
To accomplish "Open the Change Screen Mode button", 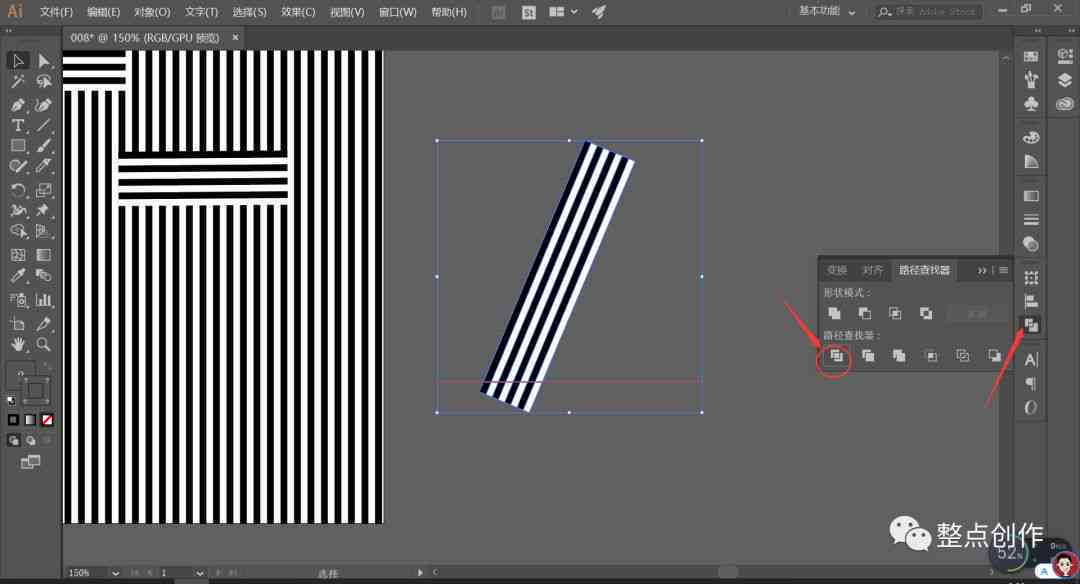I will coord(30,462).
